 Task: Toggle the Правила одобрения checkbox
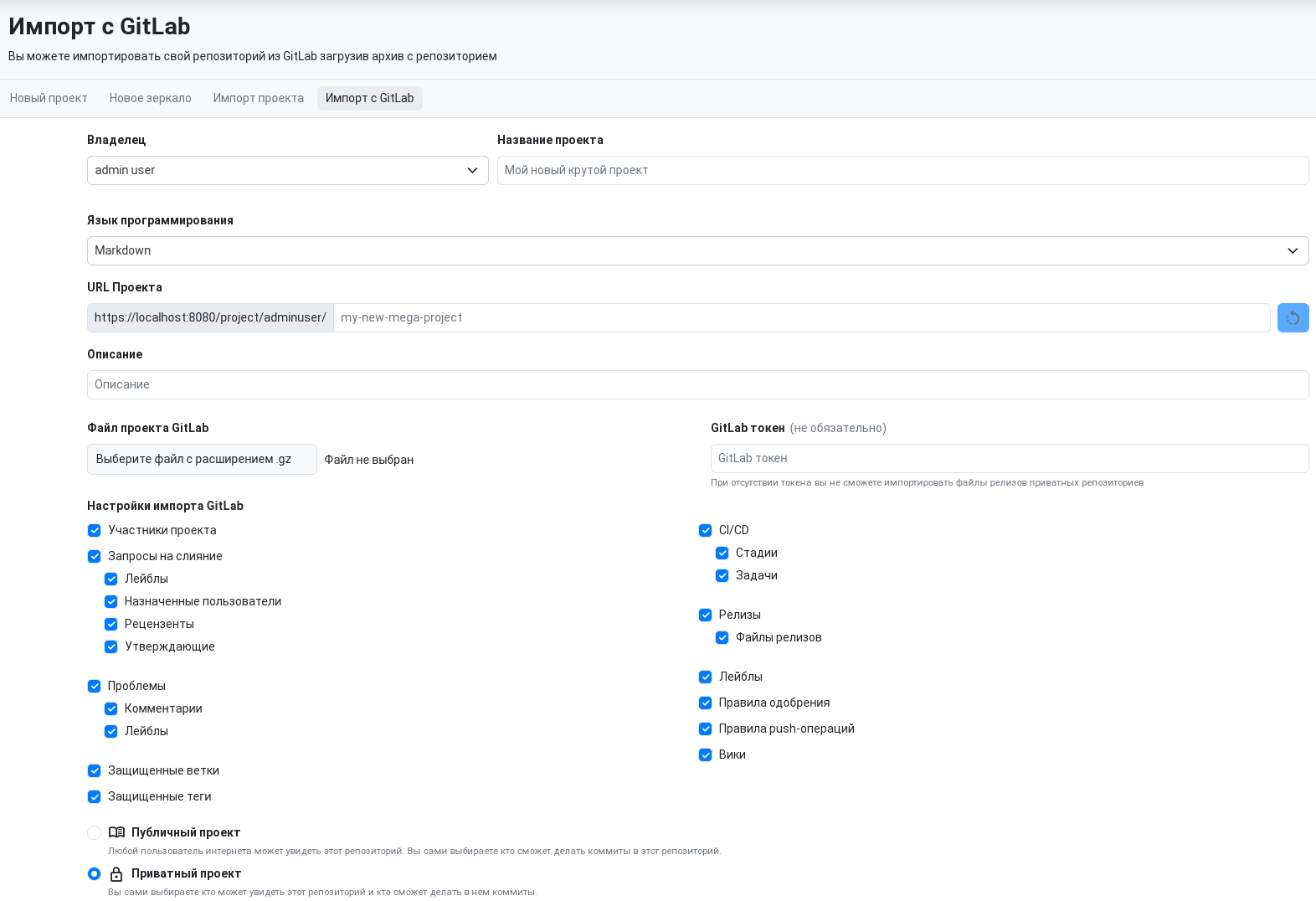[706, 703]
